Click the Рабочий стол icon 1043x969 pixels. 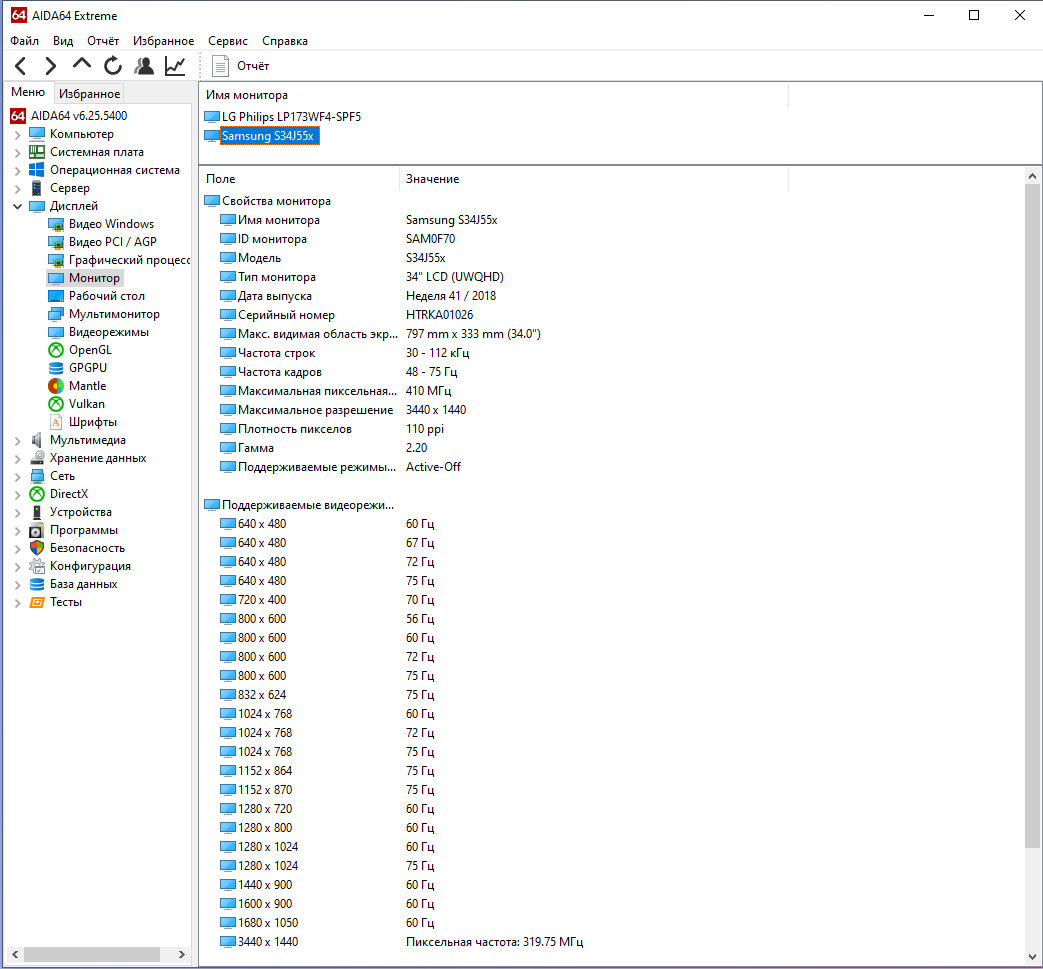[57, 296]
